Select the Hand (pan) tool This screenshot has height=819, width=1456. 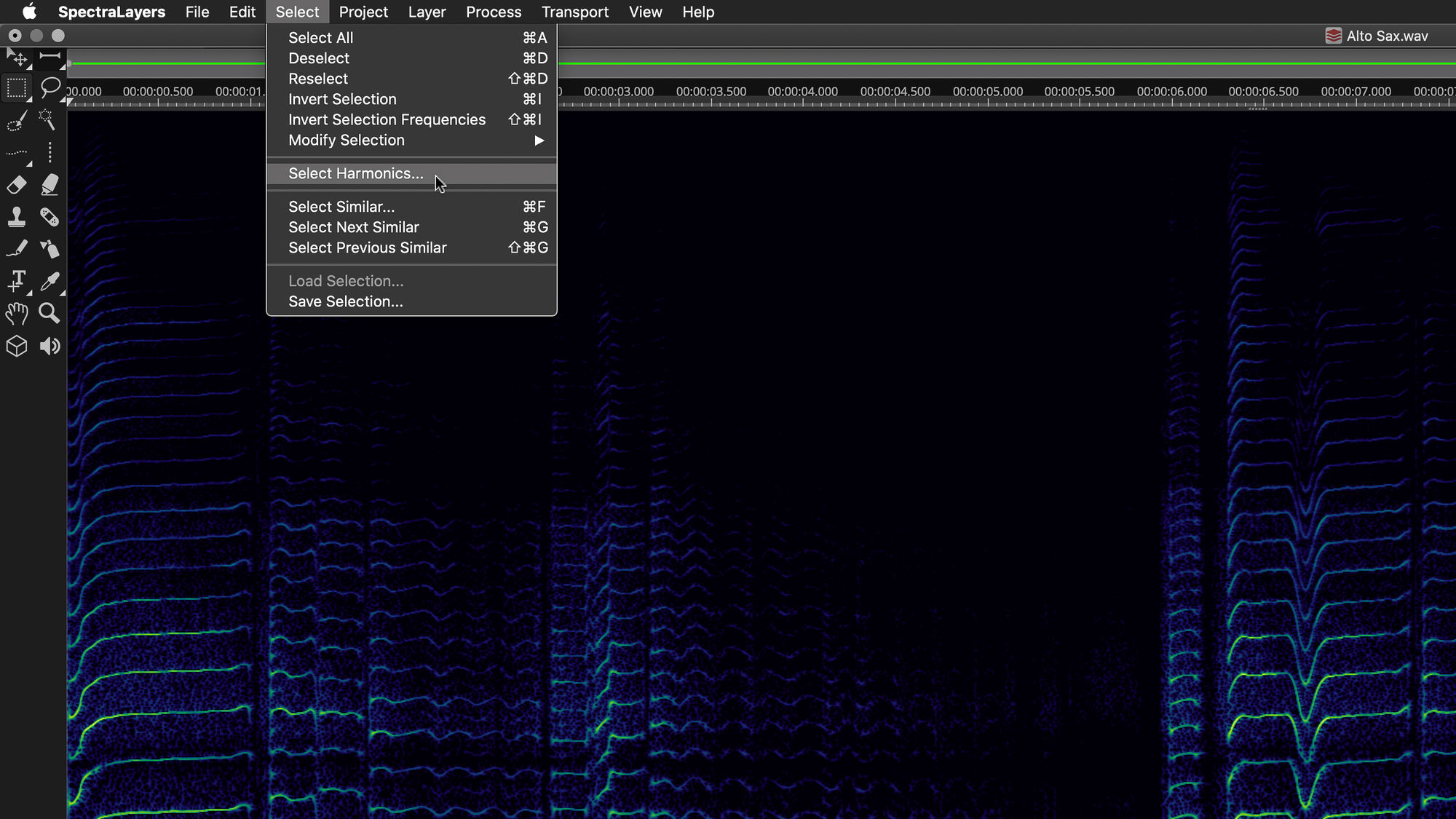[x=17, y=314]
